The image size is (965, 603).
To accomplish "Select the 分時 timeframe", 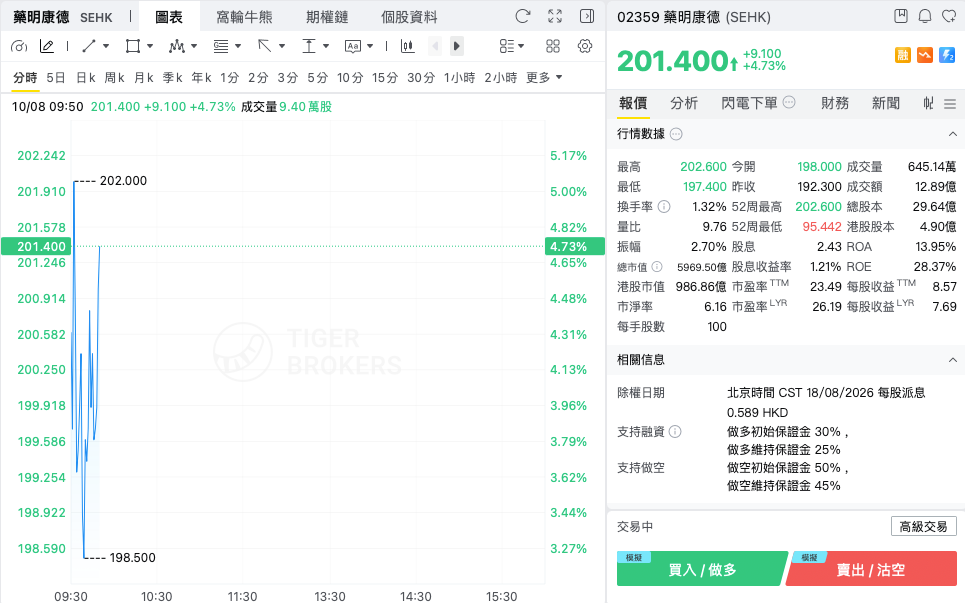I will (25, 78).
